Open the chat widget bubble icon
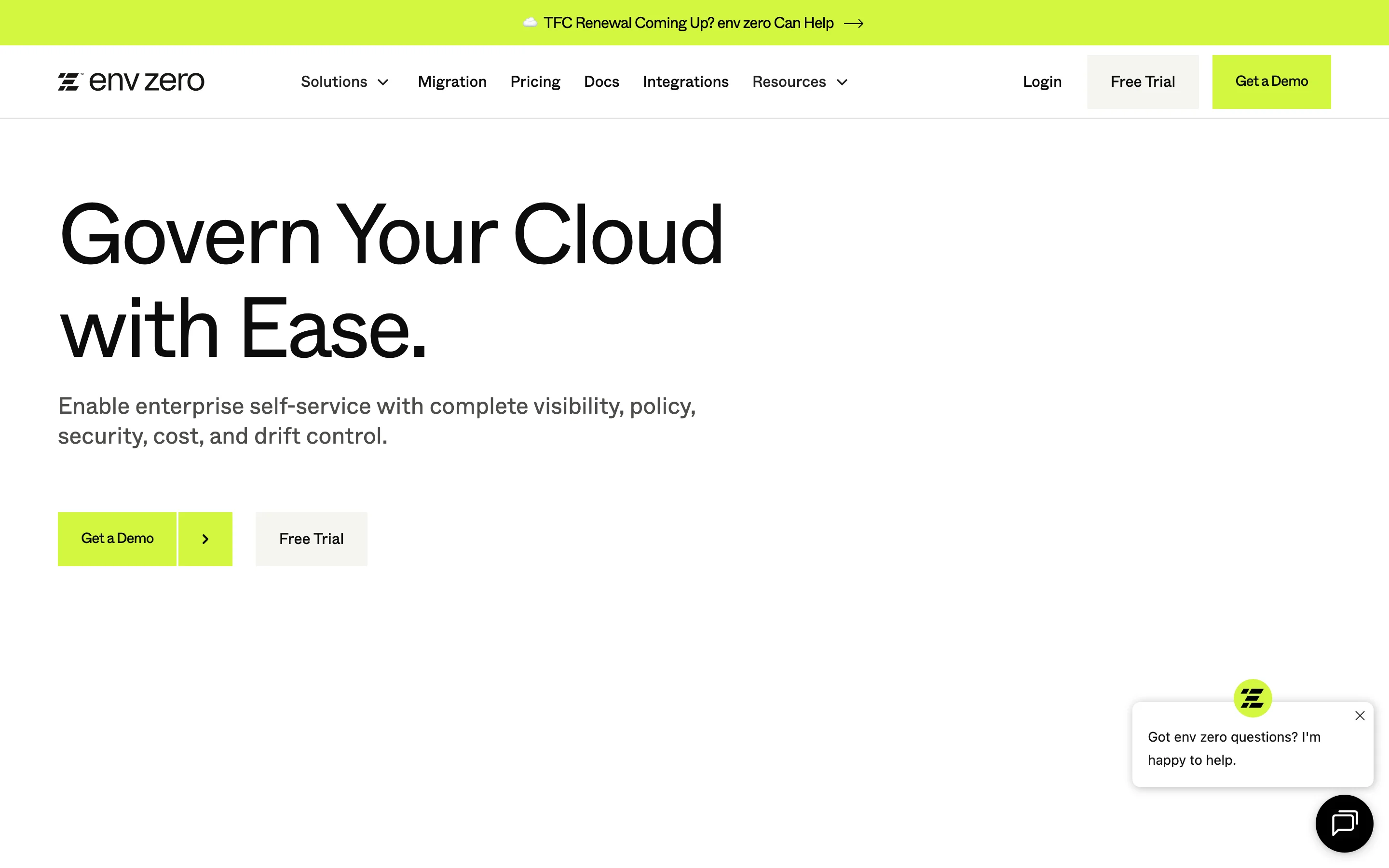 pyautogui.click(x=1344, y=823)
